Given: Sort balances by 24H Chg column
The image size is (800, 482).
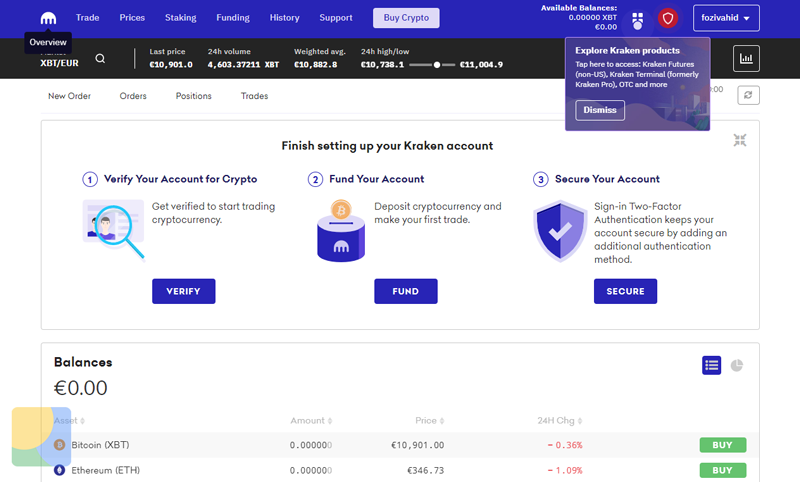Looking at the screenshot, I should pos(560,421).
